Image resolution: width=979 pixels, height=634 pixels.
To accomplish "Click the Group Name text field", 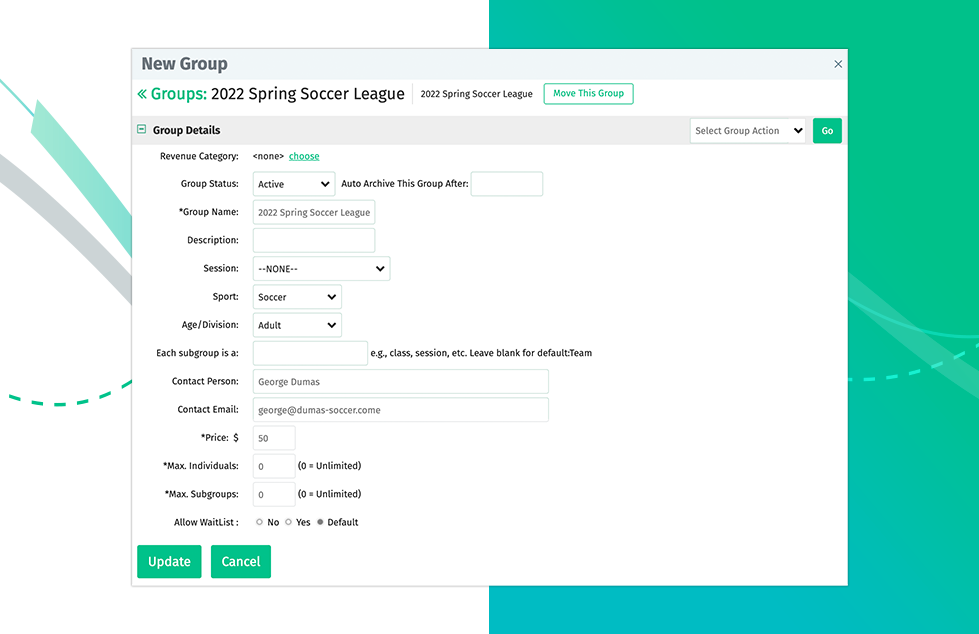I will point(314,212).
